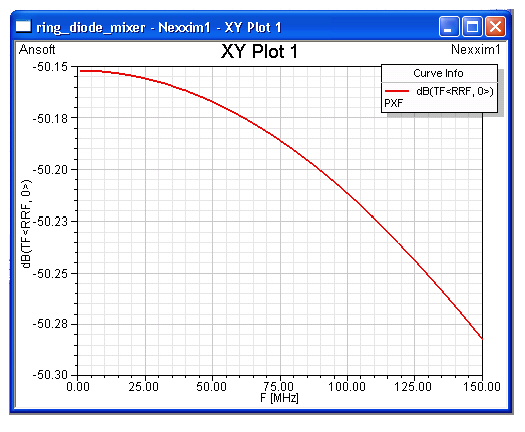Viewport: 525px width, 432px height.
Task: Click the -50.15 y-axis tick label
Action: [x=51, y=67]
